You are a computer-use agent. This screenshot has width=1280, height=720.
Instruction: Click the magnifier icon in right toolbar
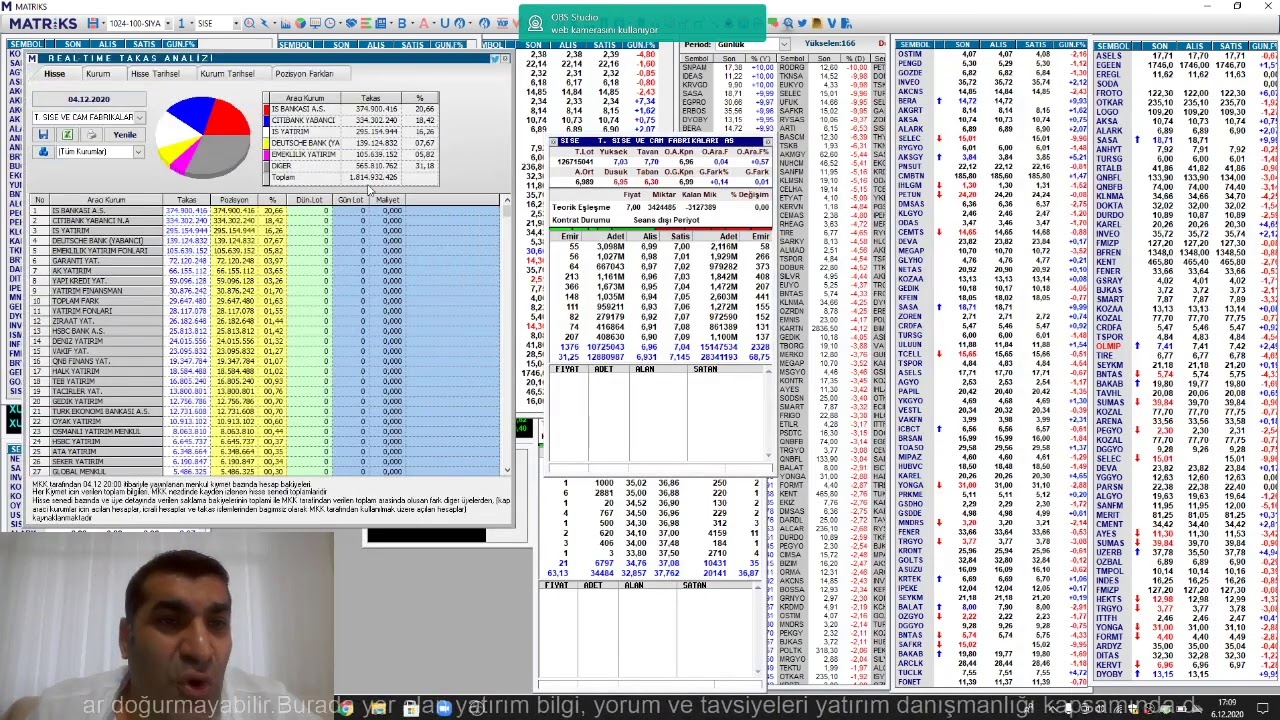(x=788, y=23)
